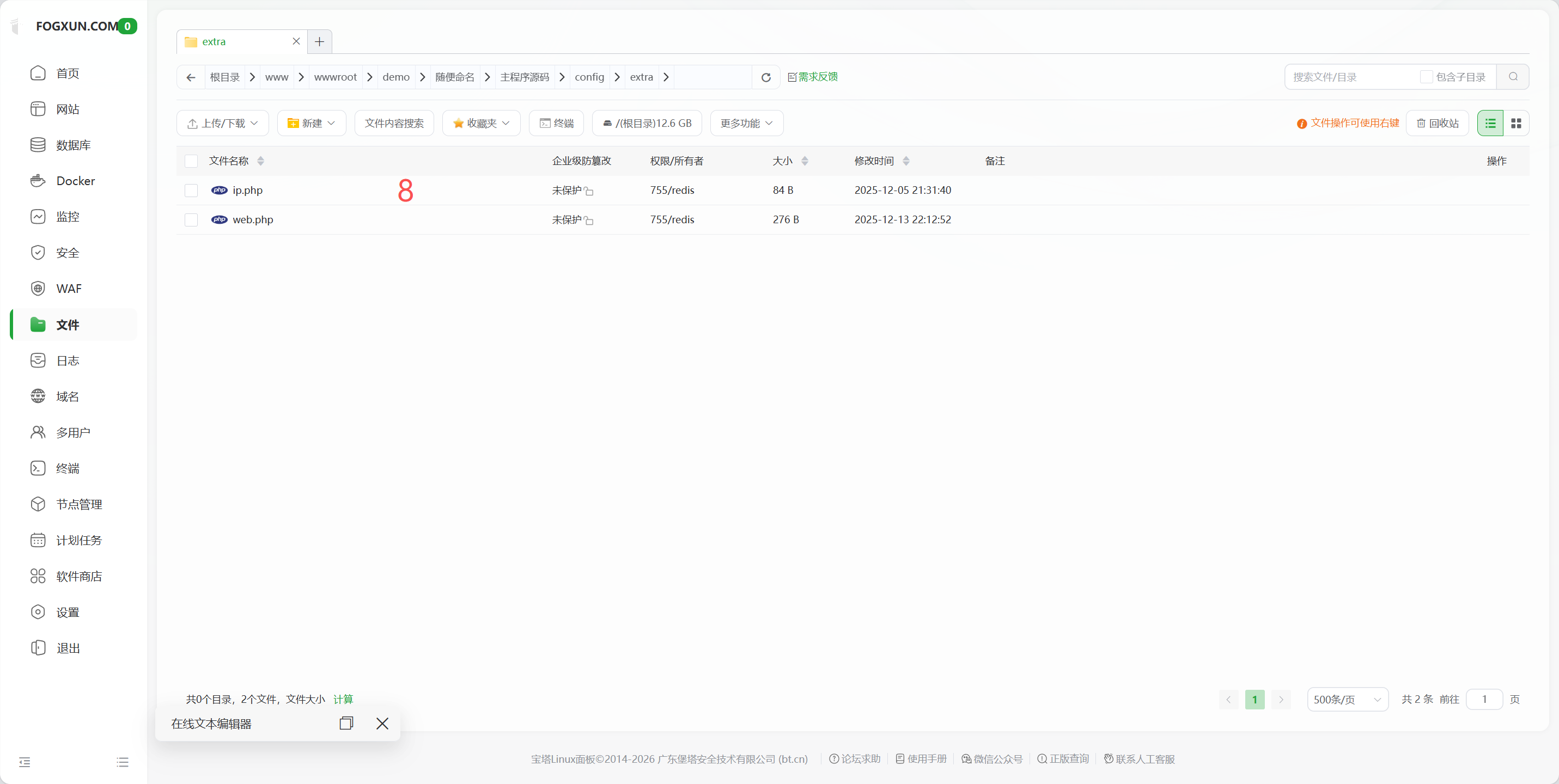Restore the online text editor window
The height and width of the screenshot is (784, 1559).
tap(346, 724)
